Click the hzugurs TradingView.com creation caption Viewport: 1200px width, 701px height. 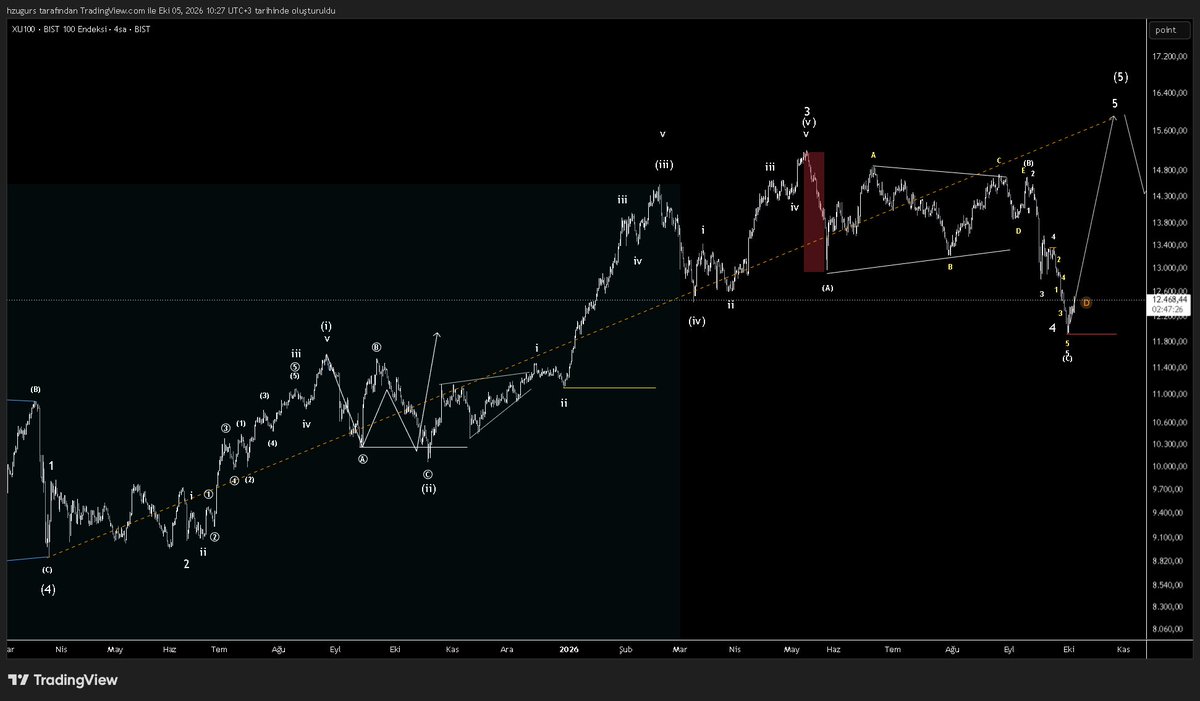point(169,9)
